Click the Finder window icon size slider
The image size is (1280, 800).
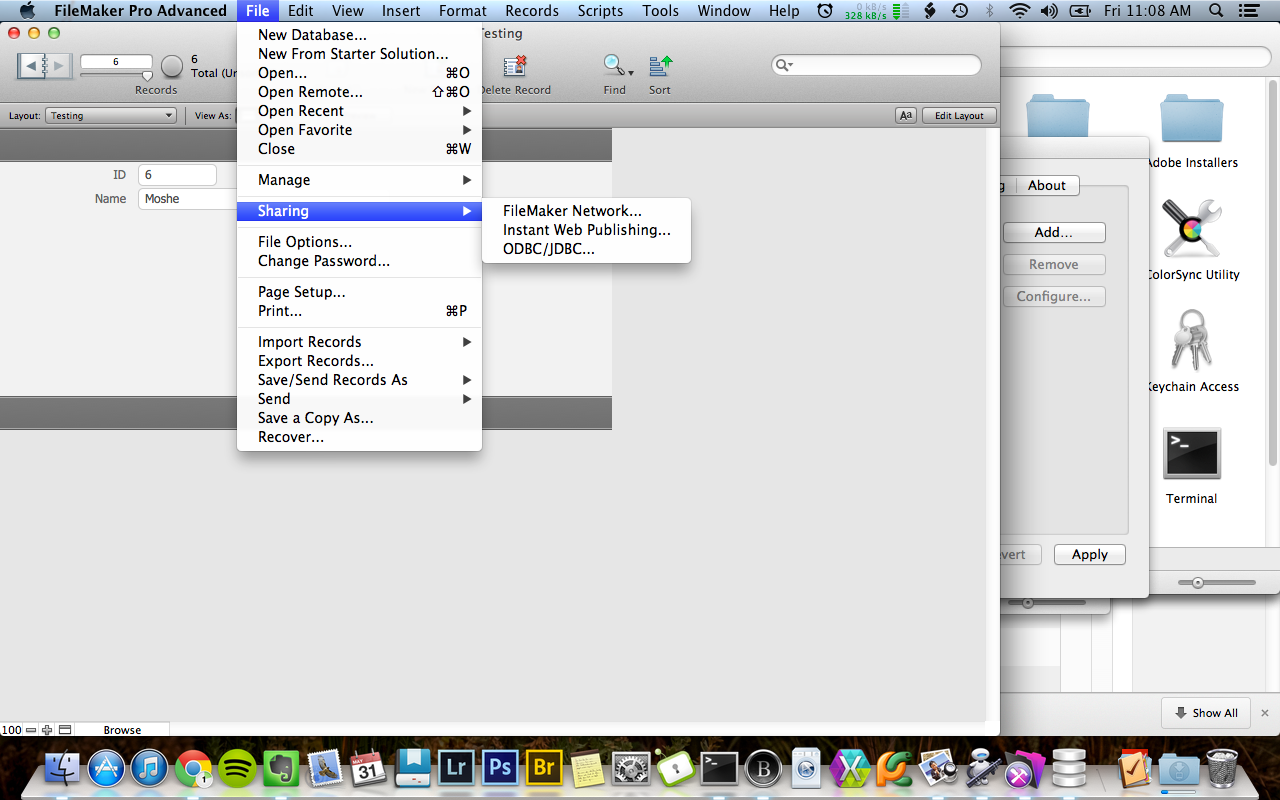(1217, 582)
